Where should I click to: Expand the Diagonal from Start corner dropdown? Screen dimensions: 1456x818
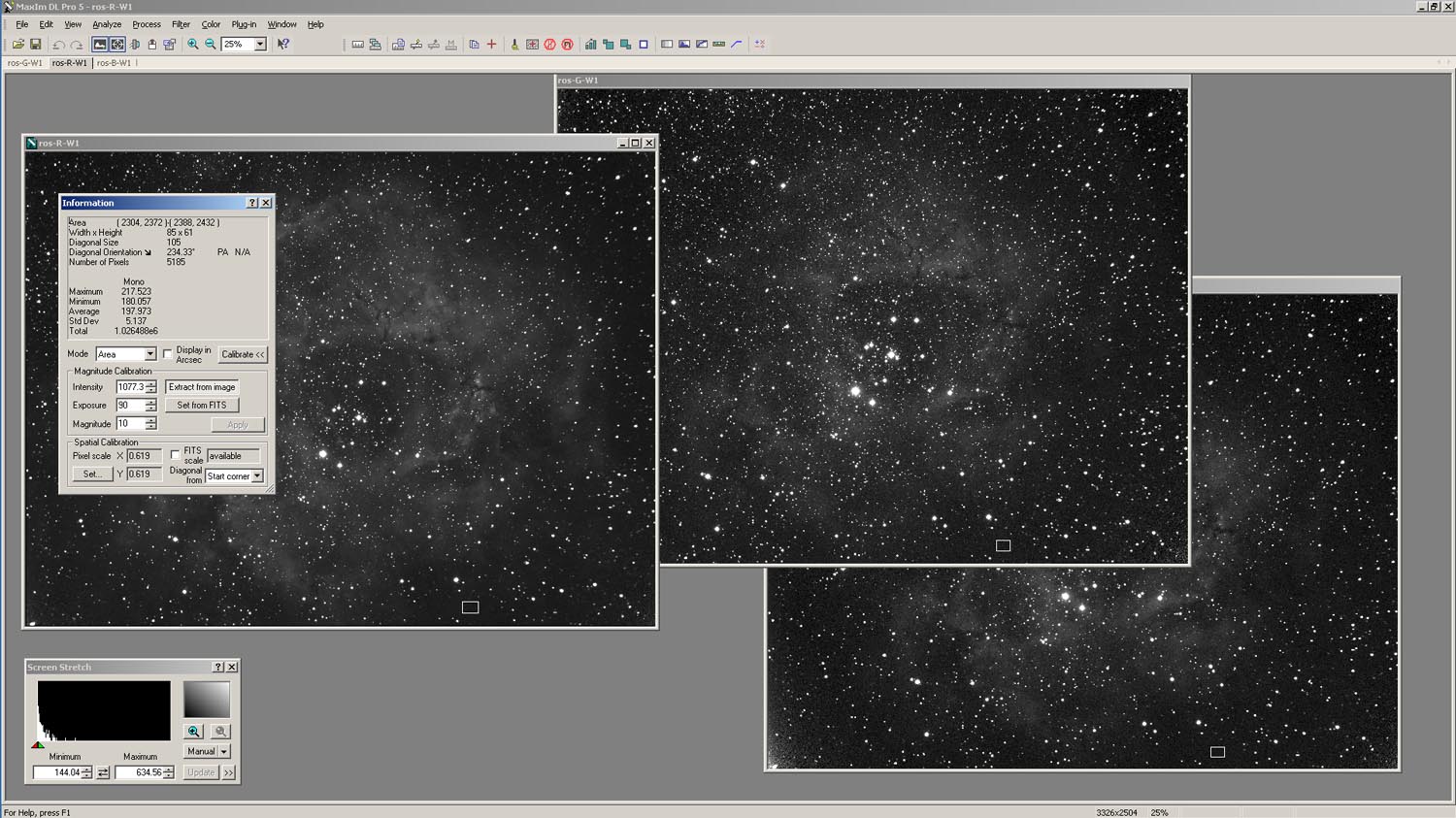click(x=257, y=476)
